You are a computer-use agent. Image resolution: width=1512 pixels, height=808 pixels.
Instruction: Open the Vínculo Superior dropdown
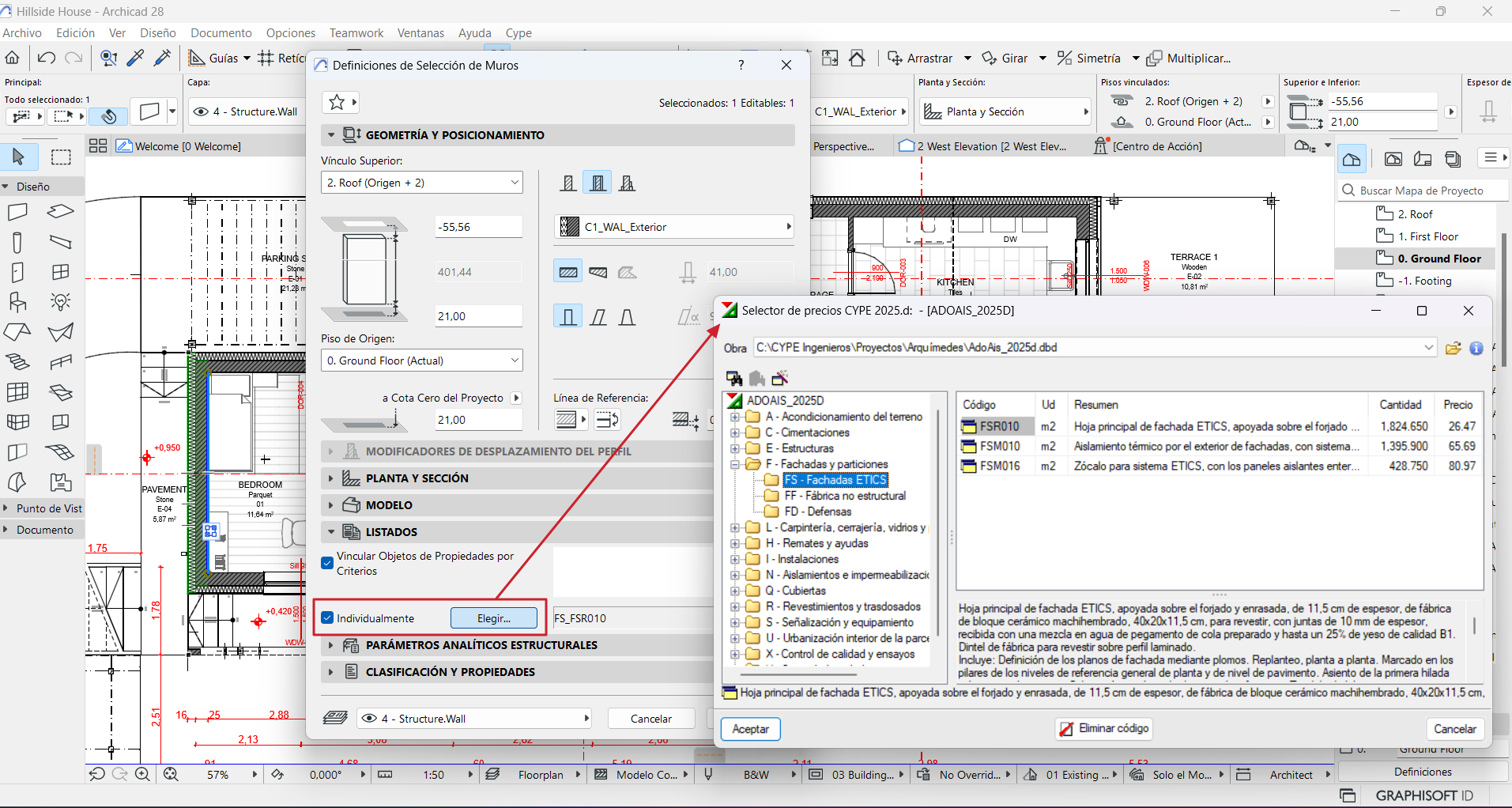(x=422, y=183)
